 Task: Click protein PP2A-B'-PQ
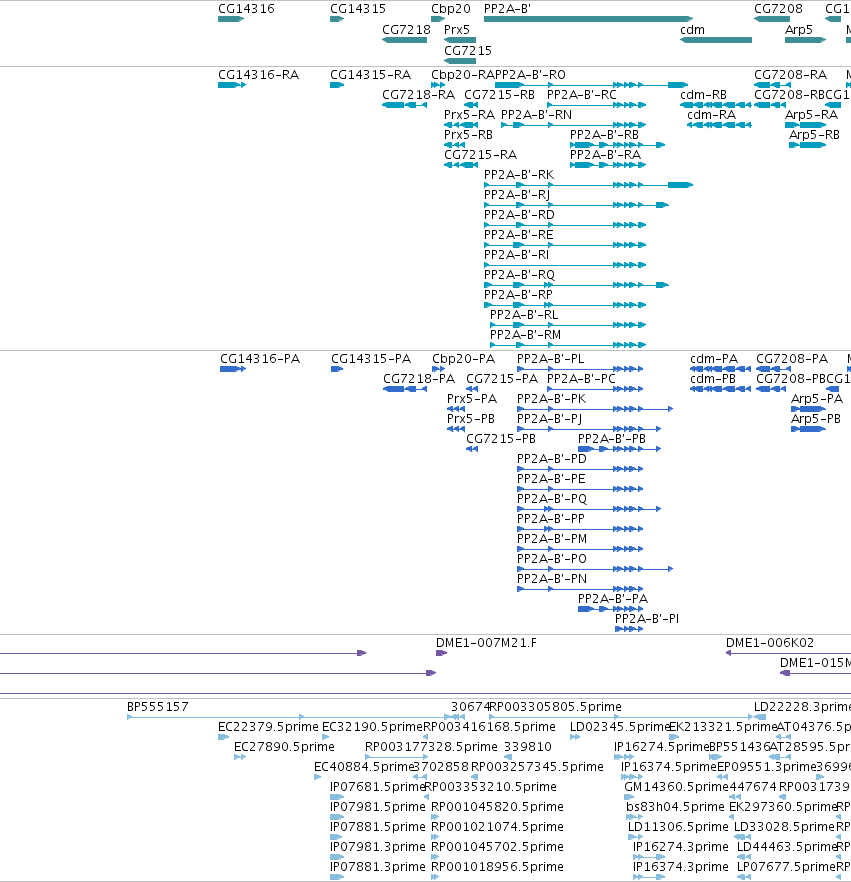[552, 499]
